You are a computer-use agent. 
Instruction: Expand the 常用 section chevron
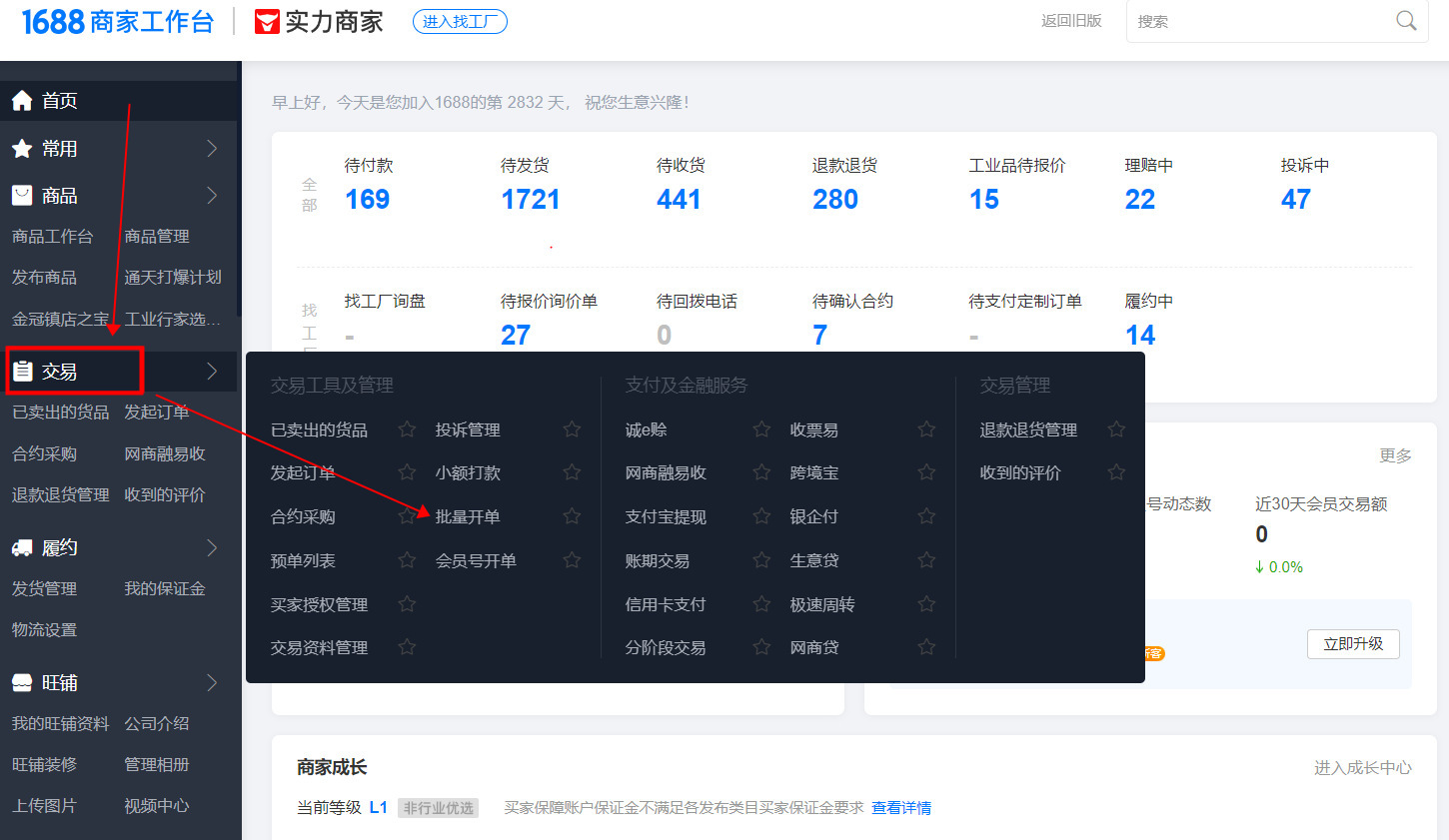point(212,149)
